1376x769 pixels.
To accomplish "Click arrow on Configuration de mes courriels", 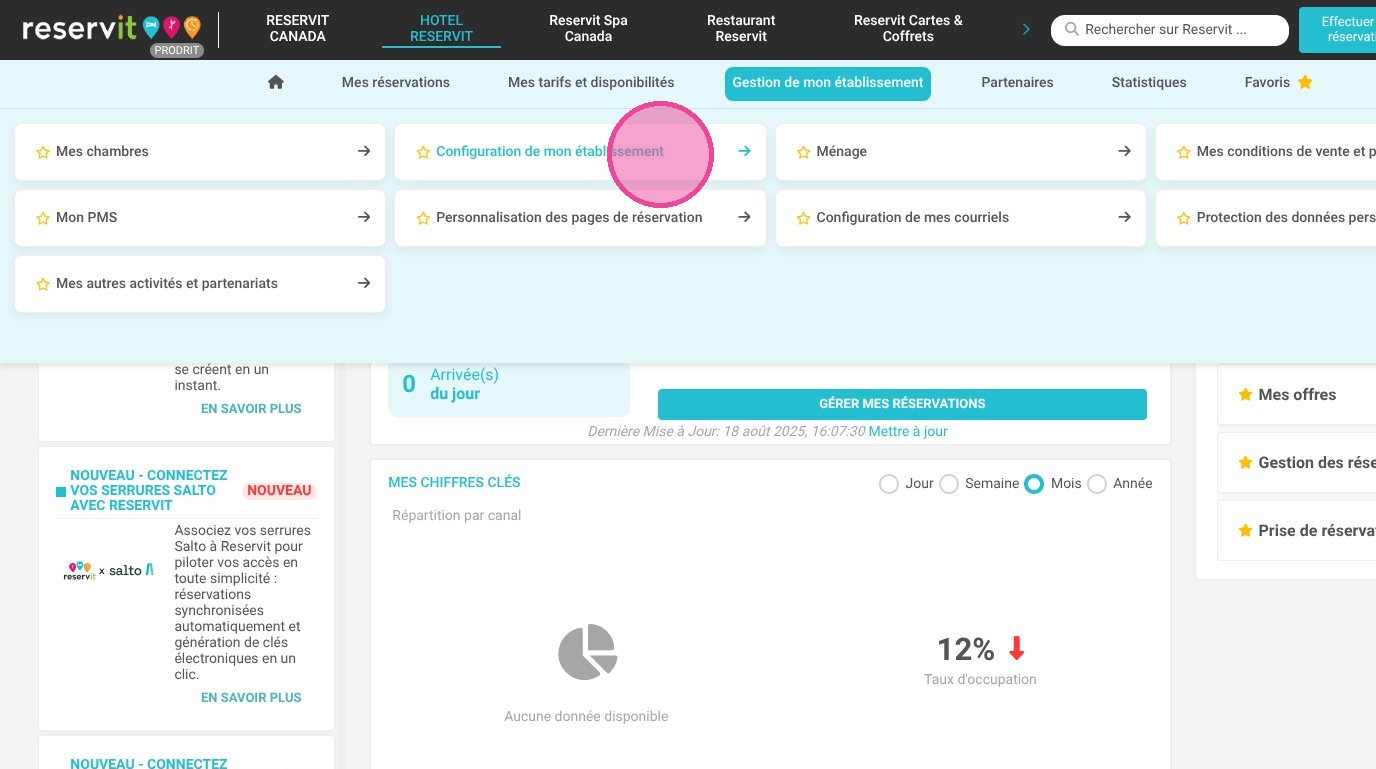I will 1124,217.
